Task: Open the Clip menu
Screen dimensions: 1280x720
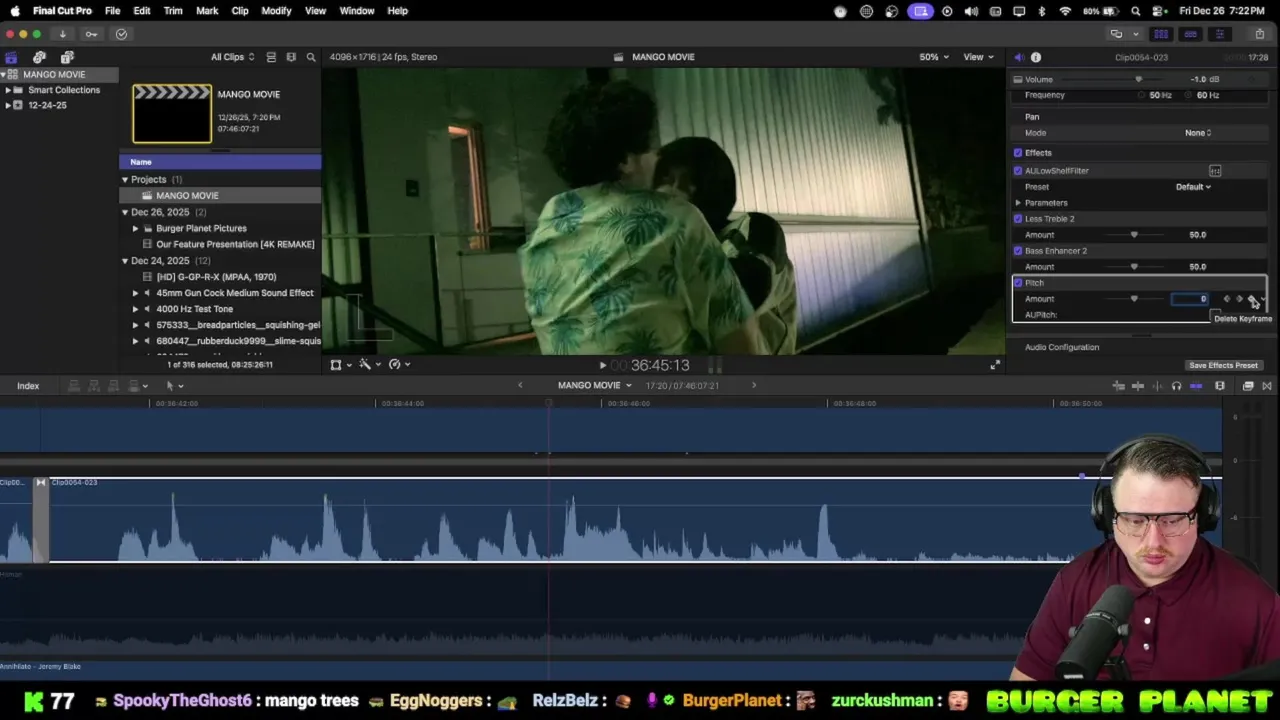Action: point(240,11)
